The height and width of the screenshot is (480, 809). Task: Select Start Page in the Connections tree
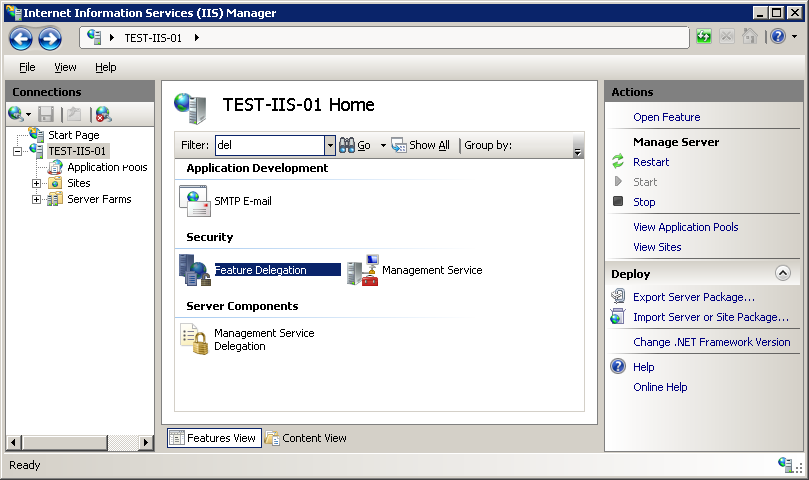74,135
